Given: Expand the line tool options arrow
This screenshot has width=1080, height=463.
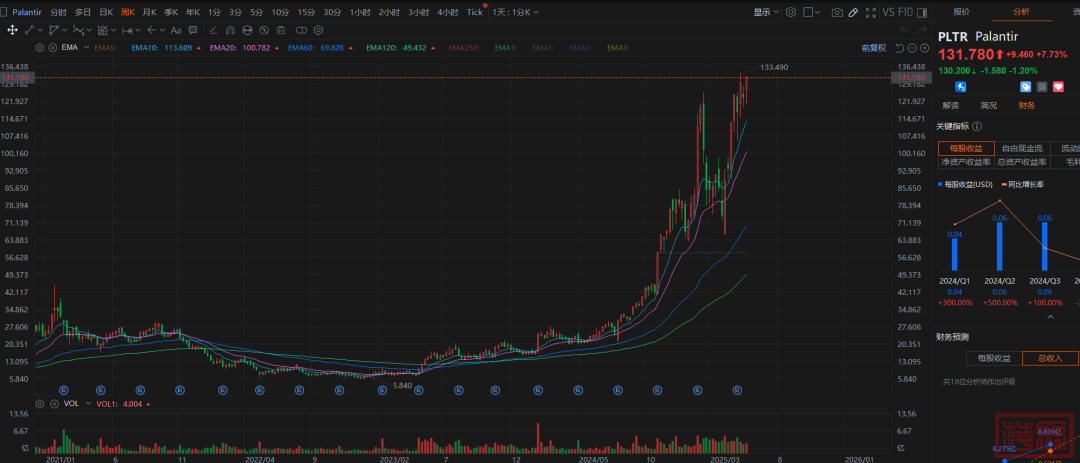Looking at the screenshot, I should (41, 30).
